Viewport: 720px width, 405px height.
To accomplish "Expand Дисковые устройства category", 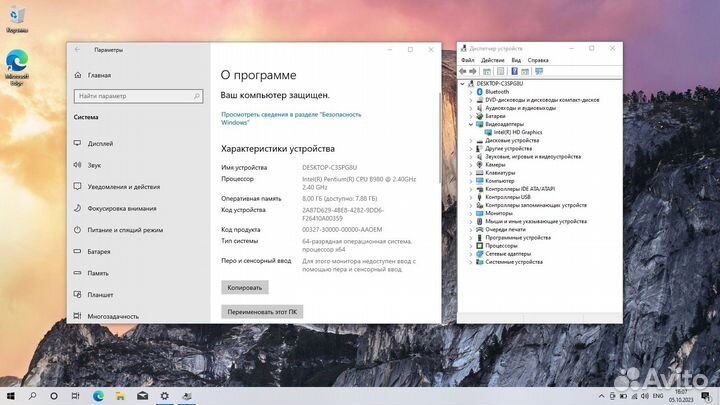I will tap(471, 141).
